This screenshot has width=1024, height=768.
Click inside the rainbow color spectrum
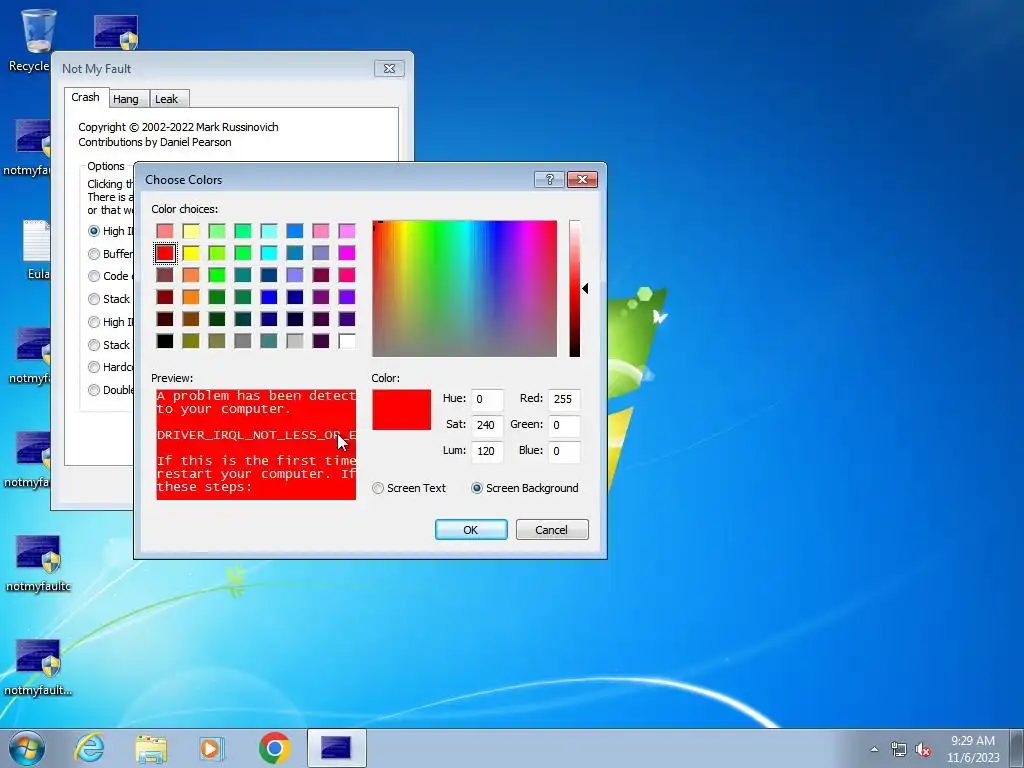pyautogui.click(x=464, y=289)
